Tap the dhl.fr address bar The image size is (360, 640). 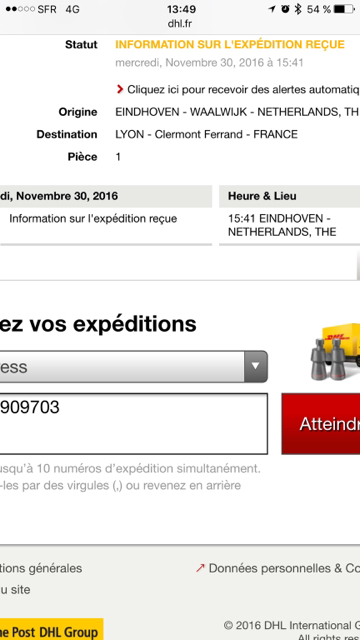(x=180, y=24)
